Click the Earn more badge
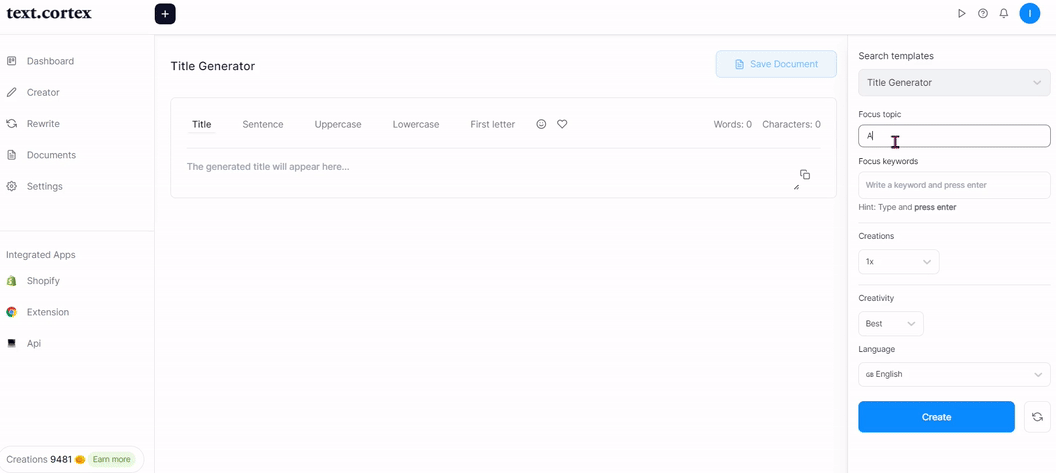Viewport: 1056px width, 473px height. [x=111, y=460]
